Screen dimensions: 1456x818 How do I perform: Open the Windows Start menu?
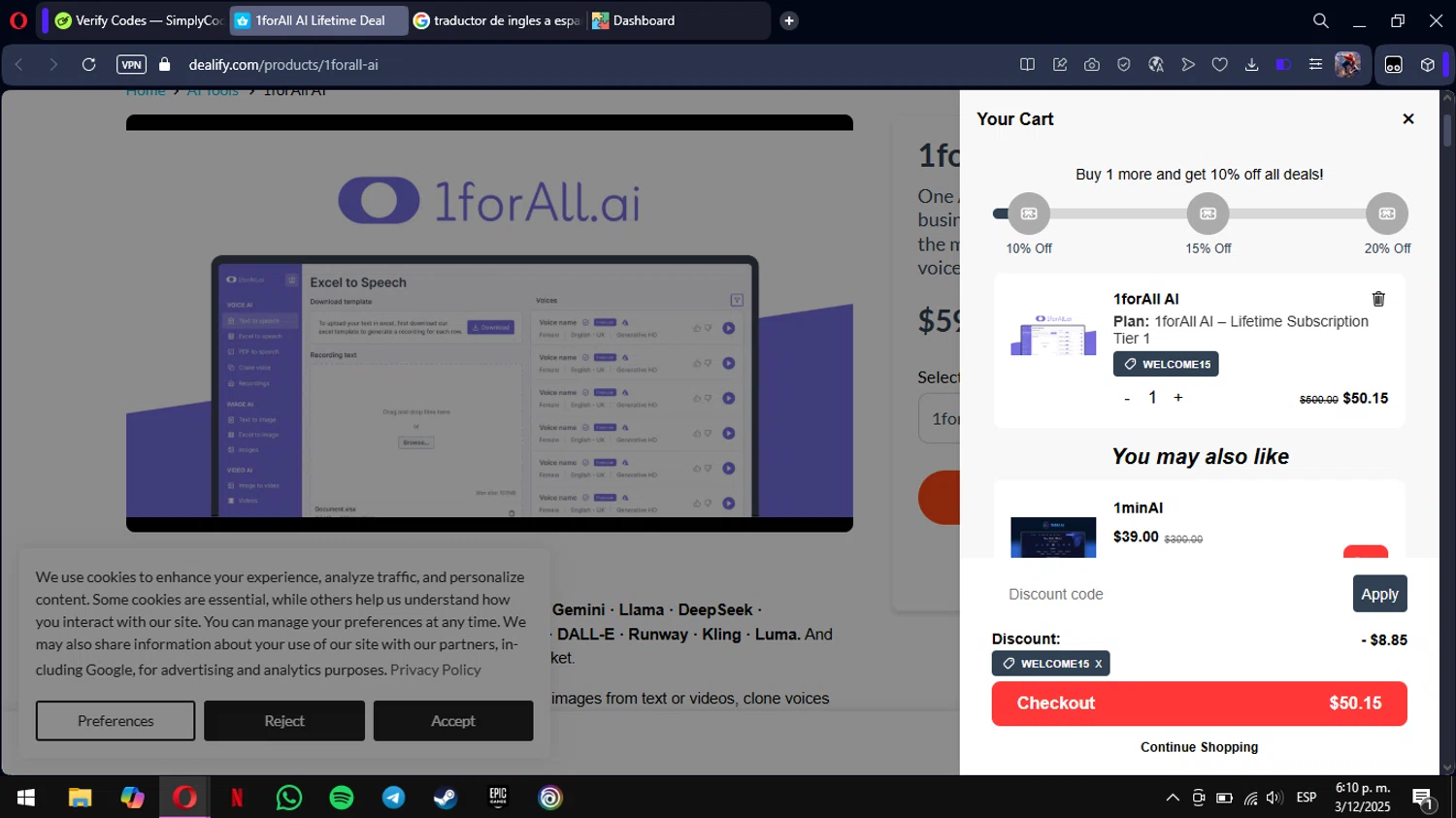tap(26, 798)
